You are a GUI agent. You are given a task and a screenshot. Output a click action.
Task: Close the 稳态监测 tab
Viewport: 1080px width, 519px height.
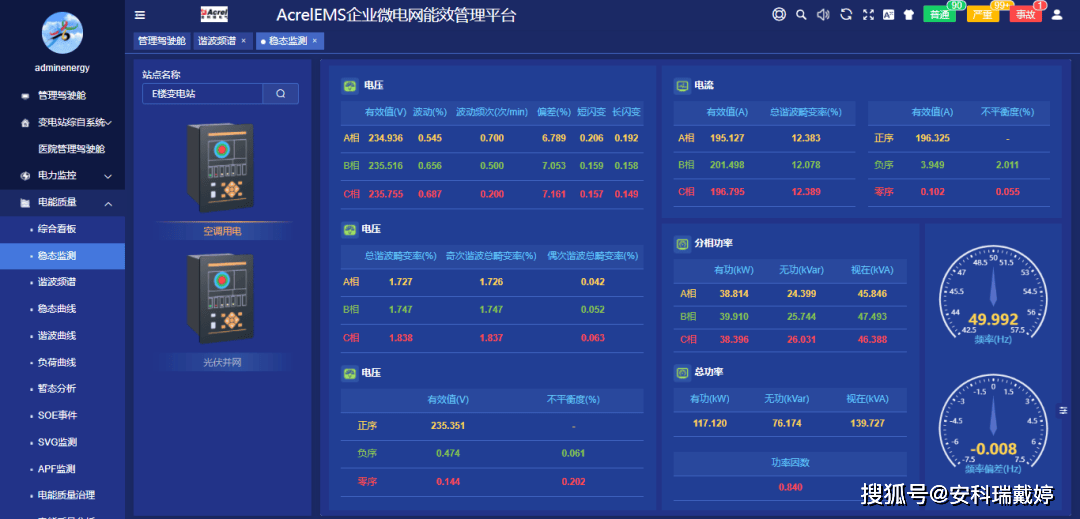[315, 41]
